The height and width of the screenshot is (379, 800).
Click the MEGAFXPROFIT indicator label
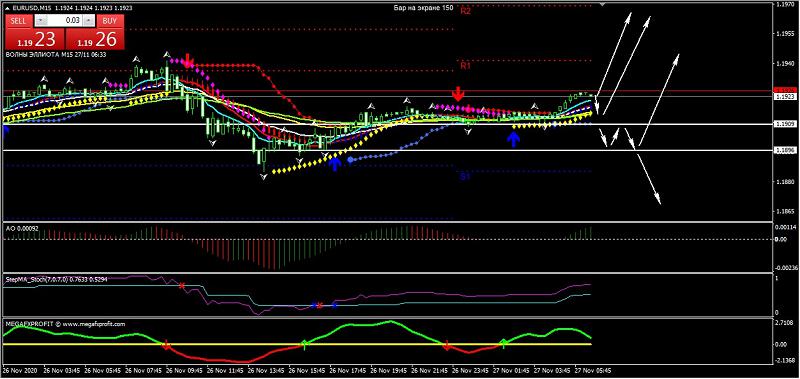pos(64,323)
